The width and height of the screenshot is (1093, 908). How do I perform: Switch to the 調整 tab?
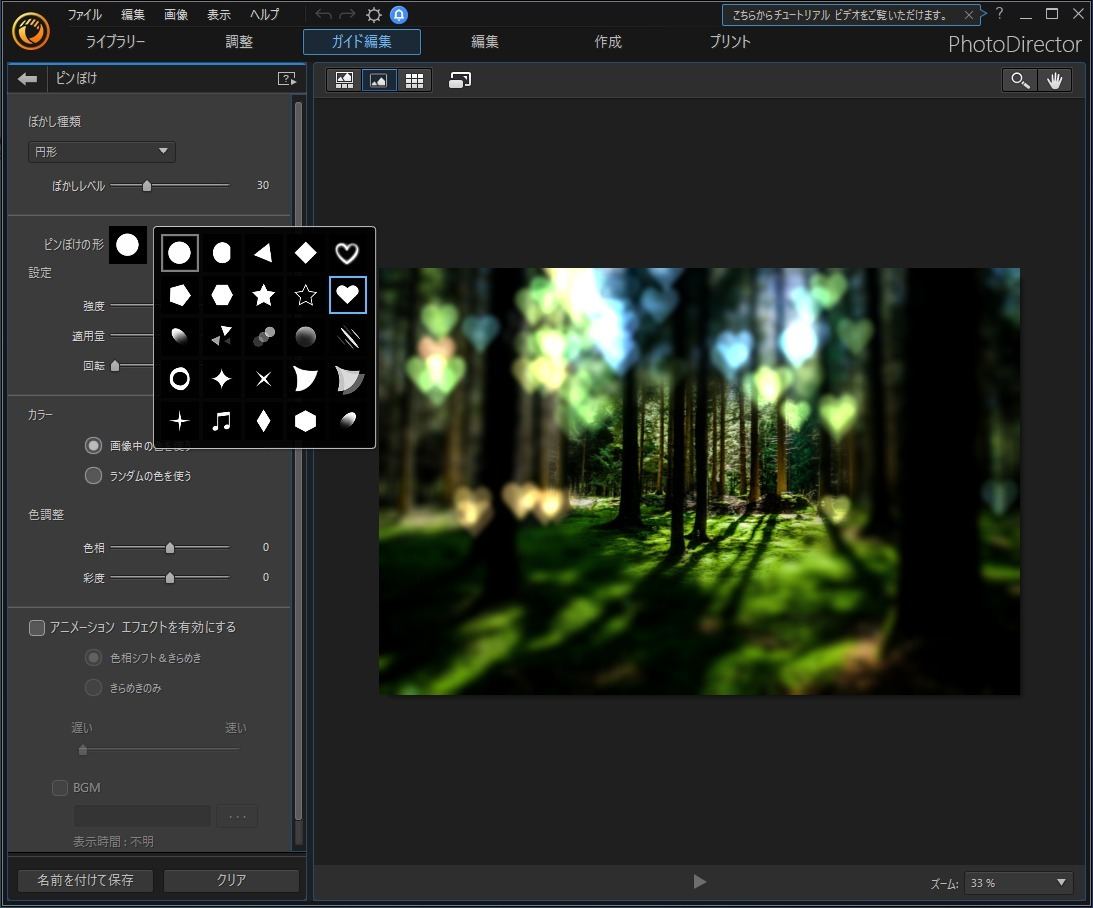pyautogui.click(x=238, y=42)
